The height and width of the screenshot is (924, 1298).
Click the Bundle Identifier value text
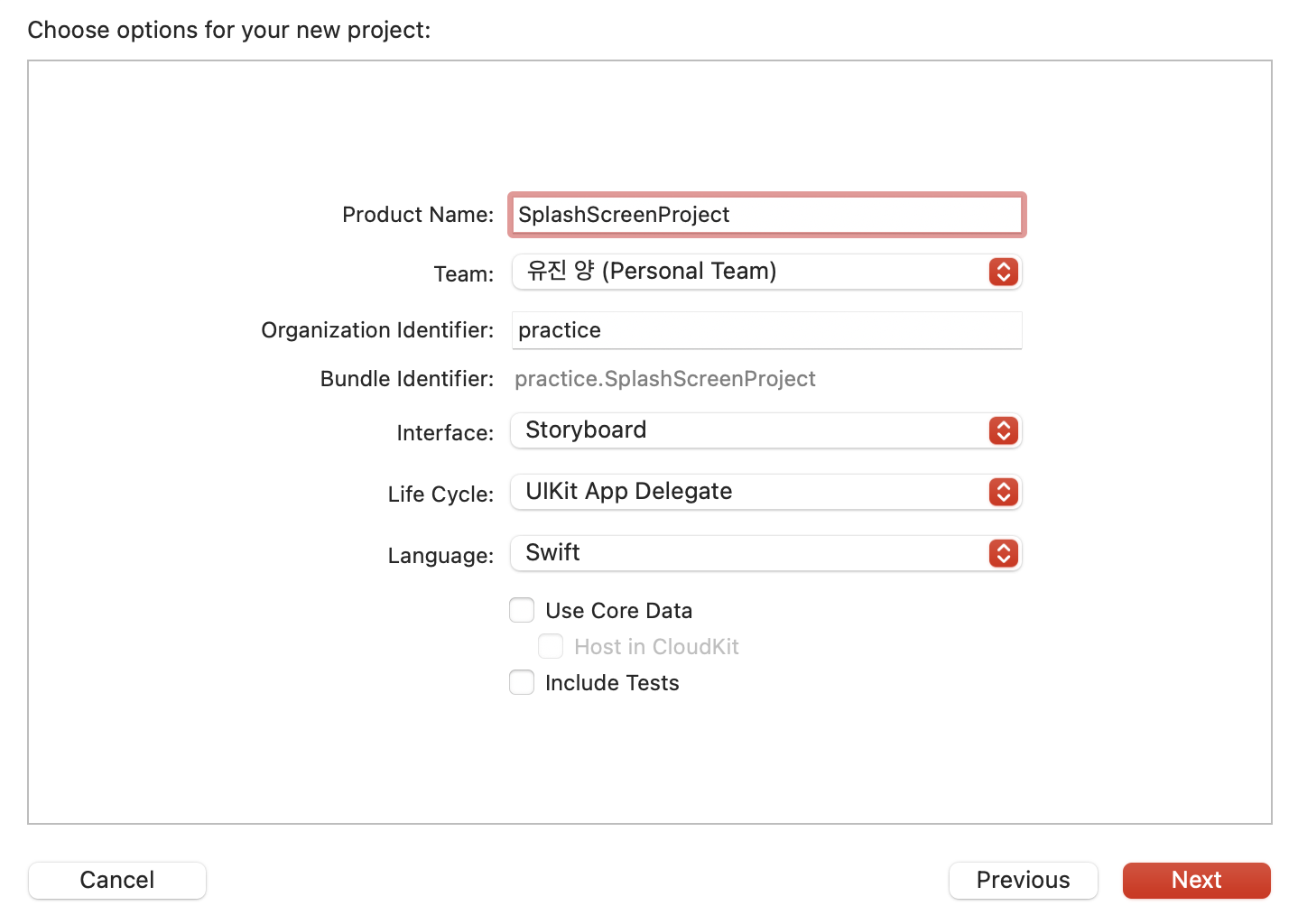click(665, 379)
